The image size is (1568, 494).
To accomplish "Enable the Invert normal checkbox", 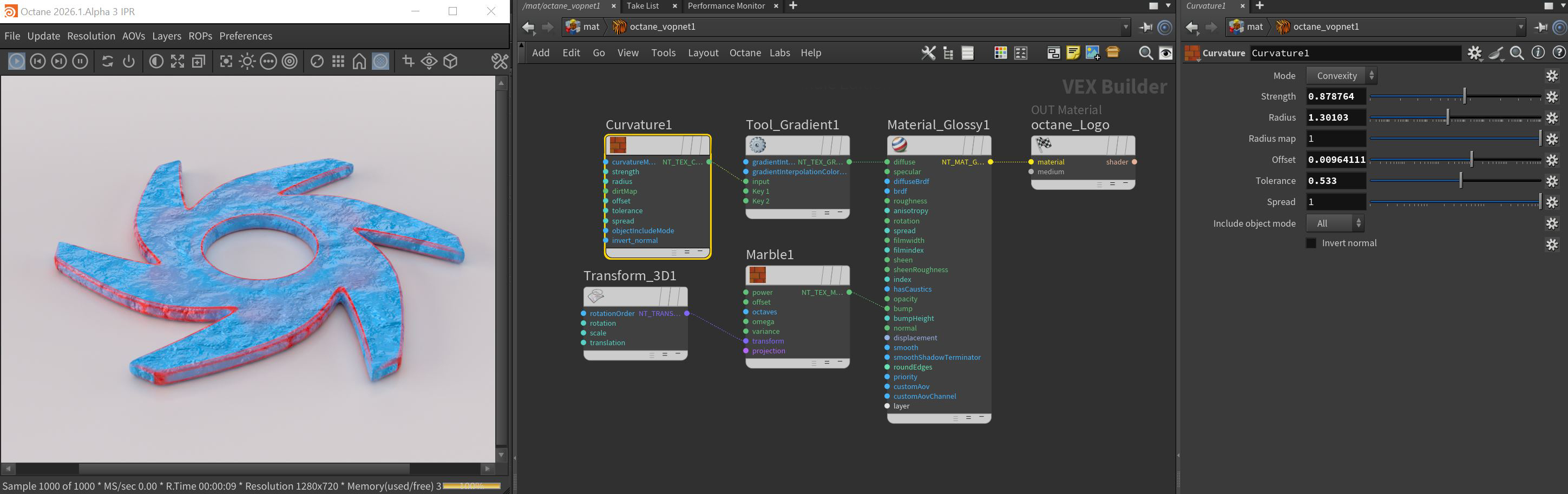I will (1311, 243).
